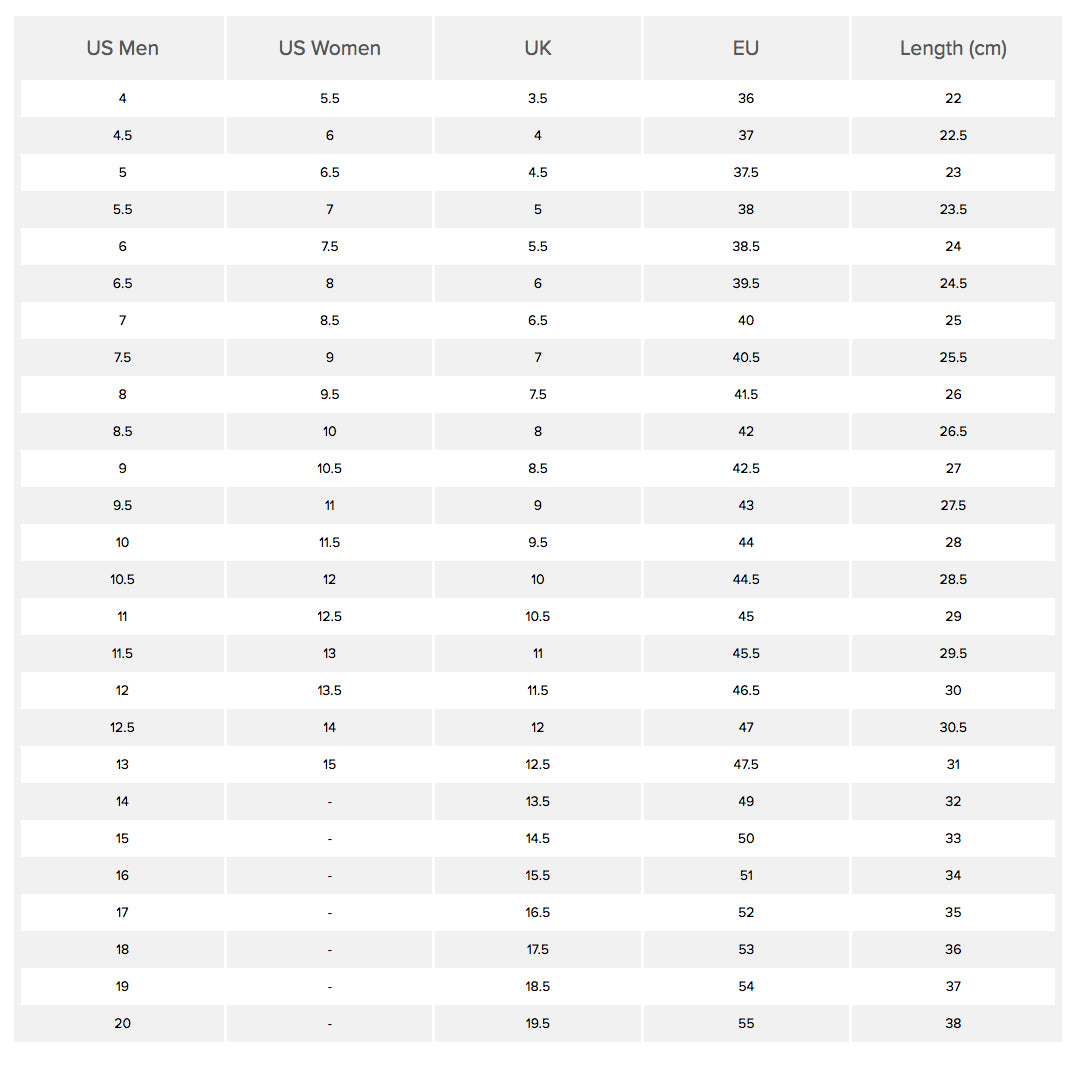The height and width of the screenshot is (1065, 1073).
Task: Click US Men size 16 cell
Action: tap(122, 875)
